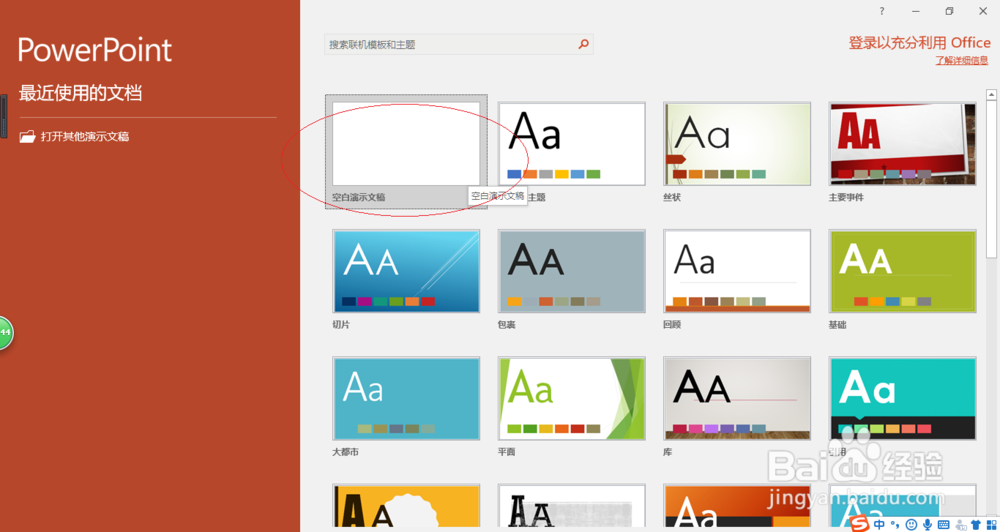
Task: Pick the 基础 green theme thumbnail
Action: point(902,271)
